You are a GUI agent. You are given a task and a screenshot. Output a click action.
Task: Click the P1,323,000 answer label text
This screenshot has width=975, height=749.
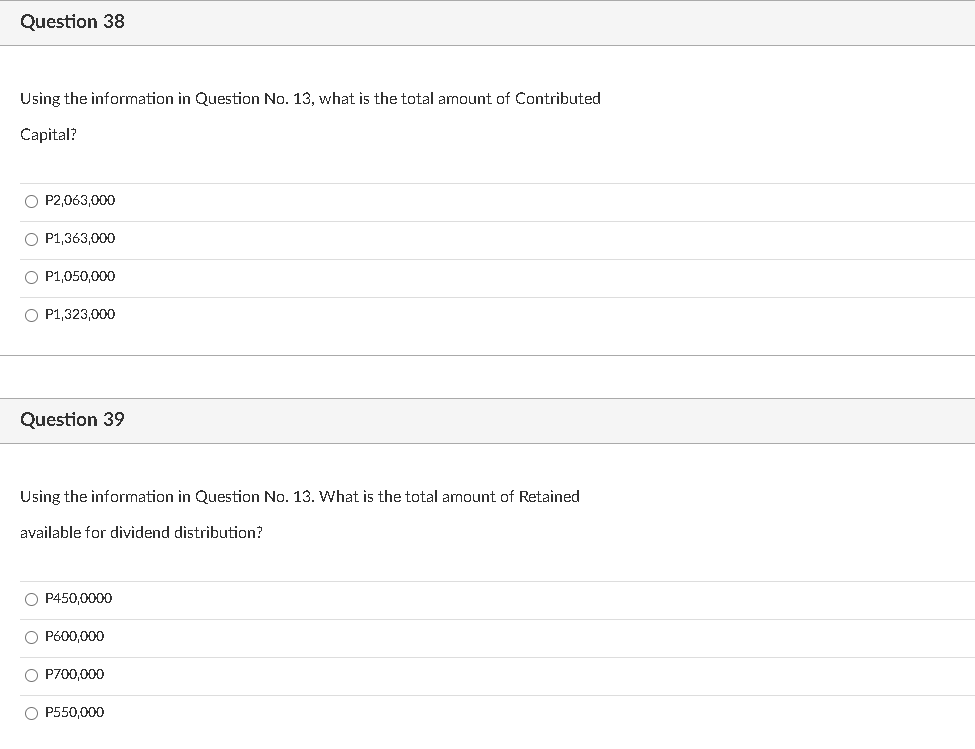[x=79, y=314]
